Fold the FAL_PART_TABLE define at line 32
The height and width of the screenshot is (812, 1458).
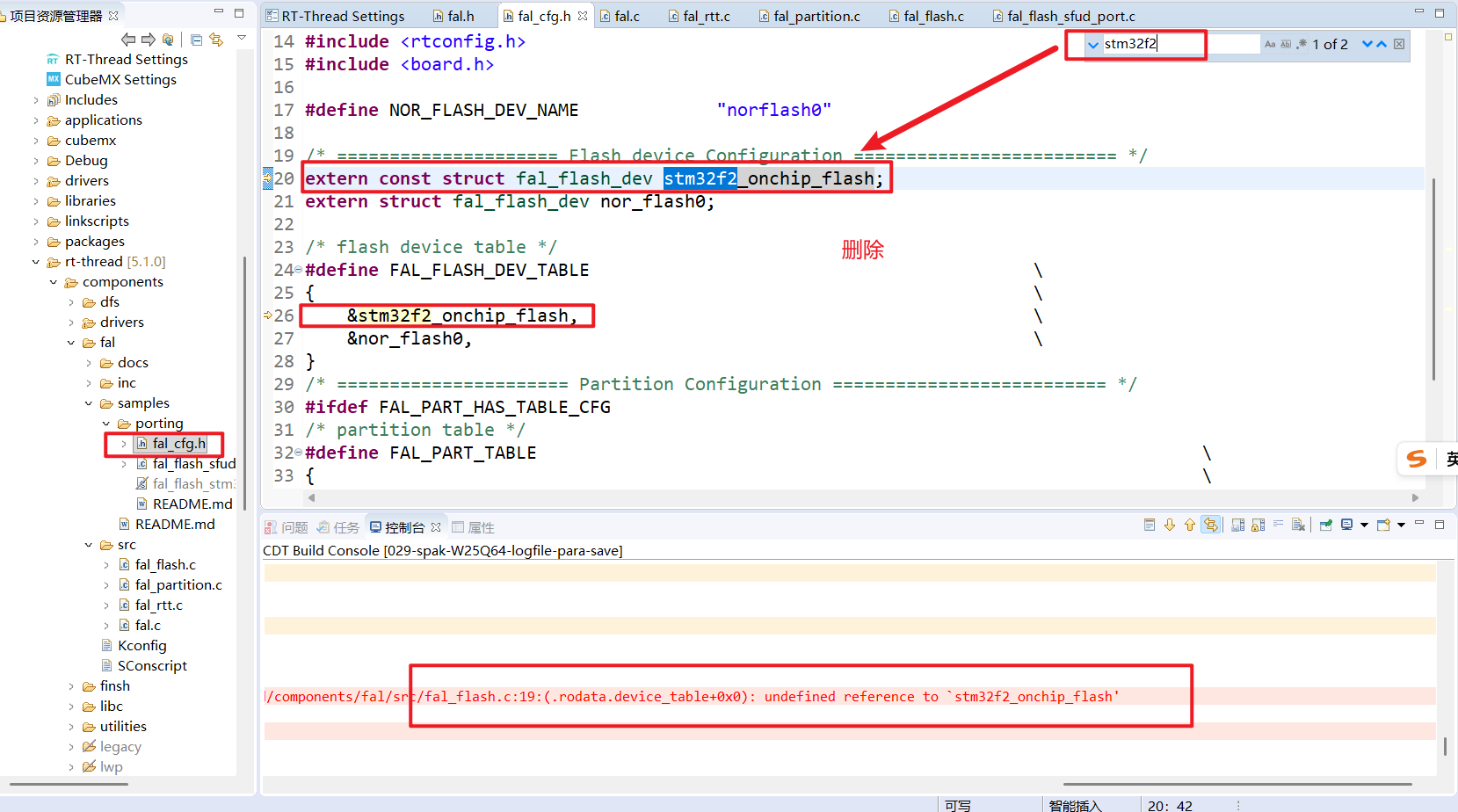click(x=298, y=453)
